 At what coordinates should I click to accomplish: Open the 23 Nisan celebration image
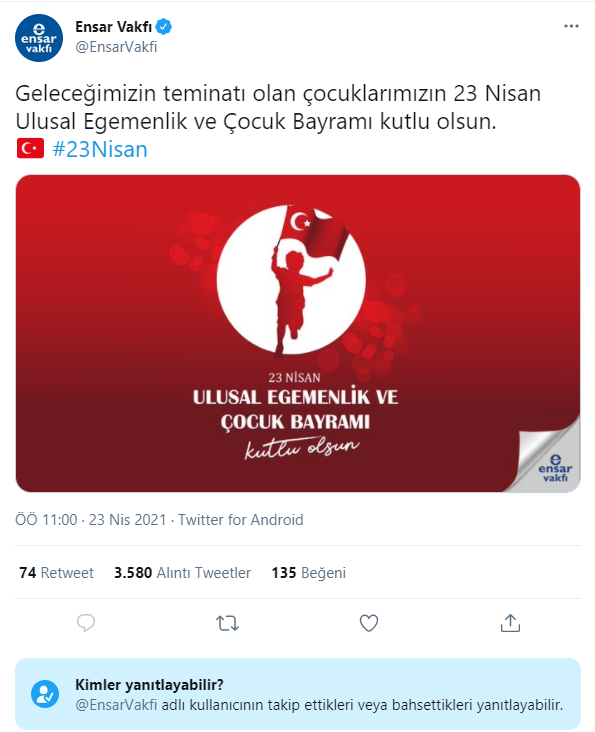coord(298,333)
